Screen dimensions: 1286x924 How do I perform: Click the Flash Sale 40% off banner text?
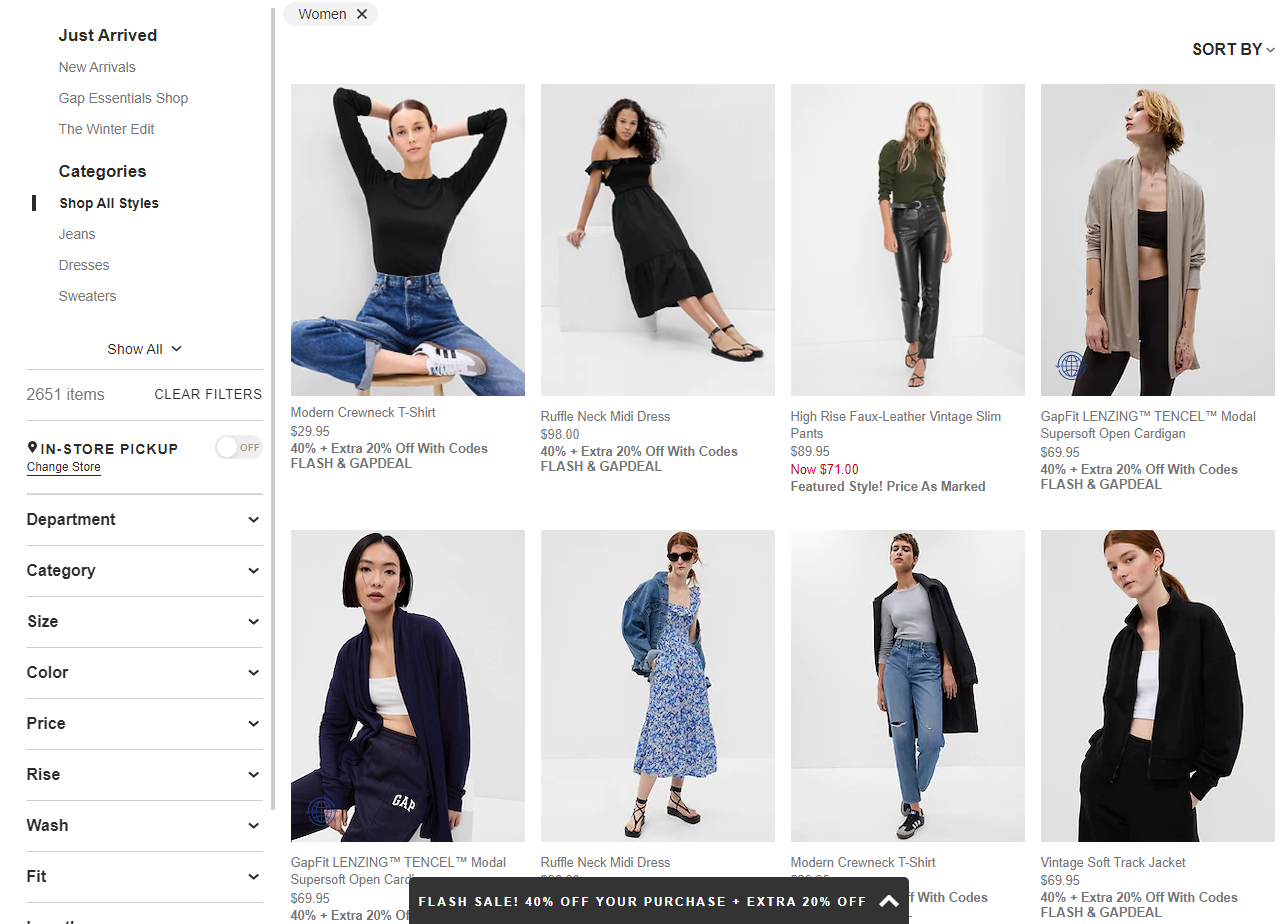coord(642,901)
